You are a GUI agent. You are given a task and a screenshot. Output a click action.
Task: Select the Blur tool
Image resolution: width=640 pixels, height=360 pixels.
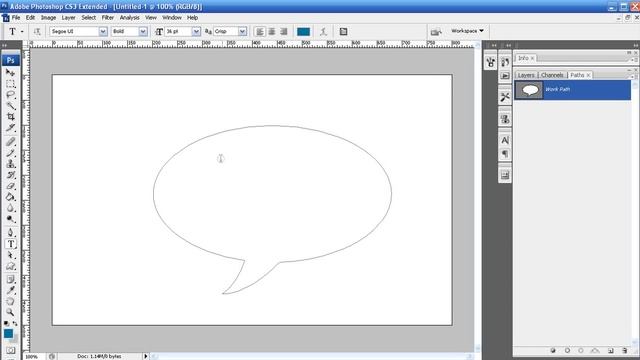coord(11,208)
